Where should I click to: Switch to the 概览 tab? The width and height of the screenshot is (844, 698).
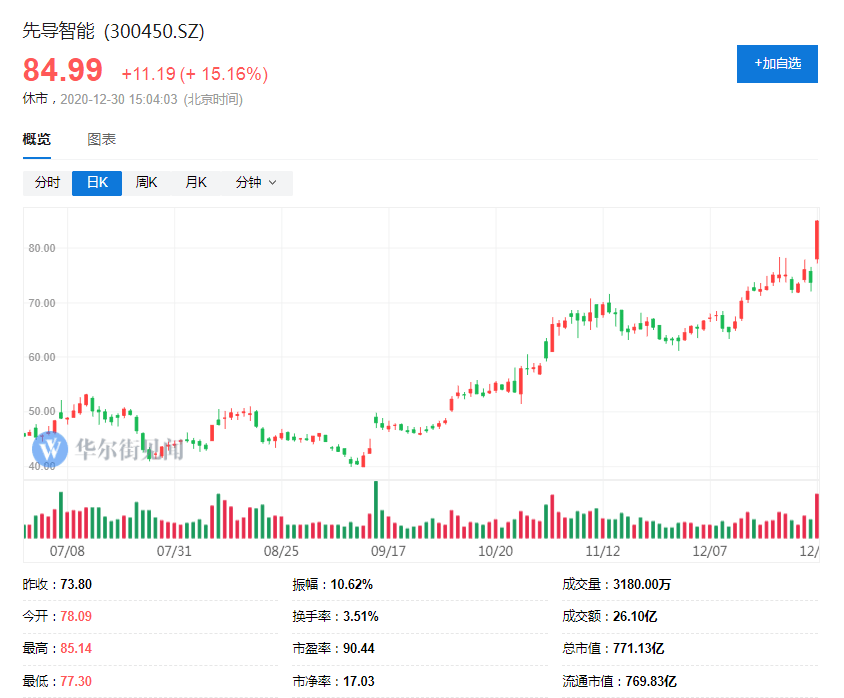coord(37,139)
